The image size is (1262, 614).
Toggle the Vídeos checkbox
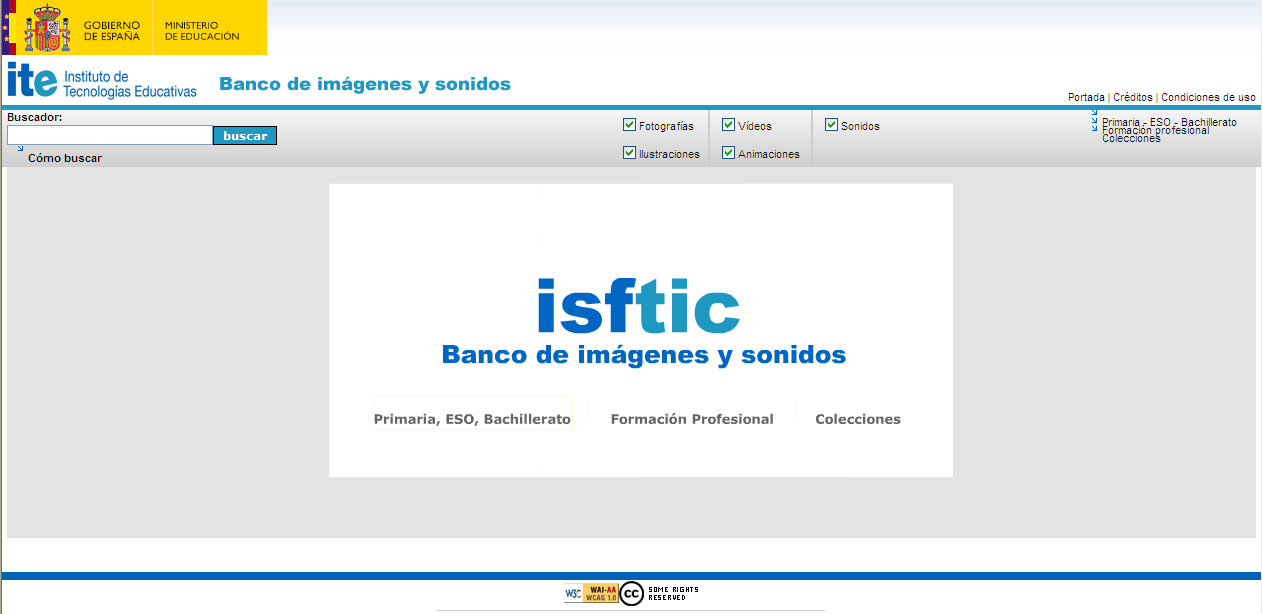728,125
